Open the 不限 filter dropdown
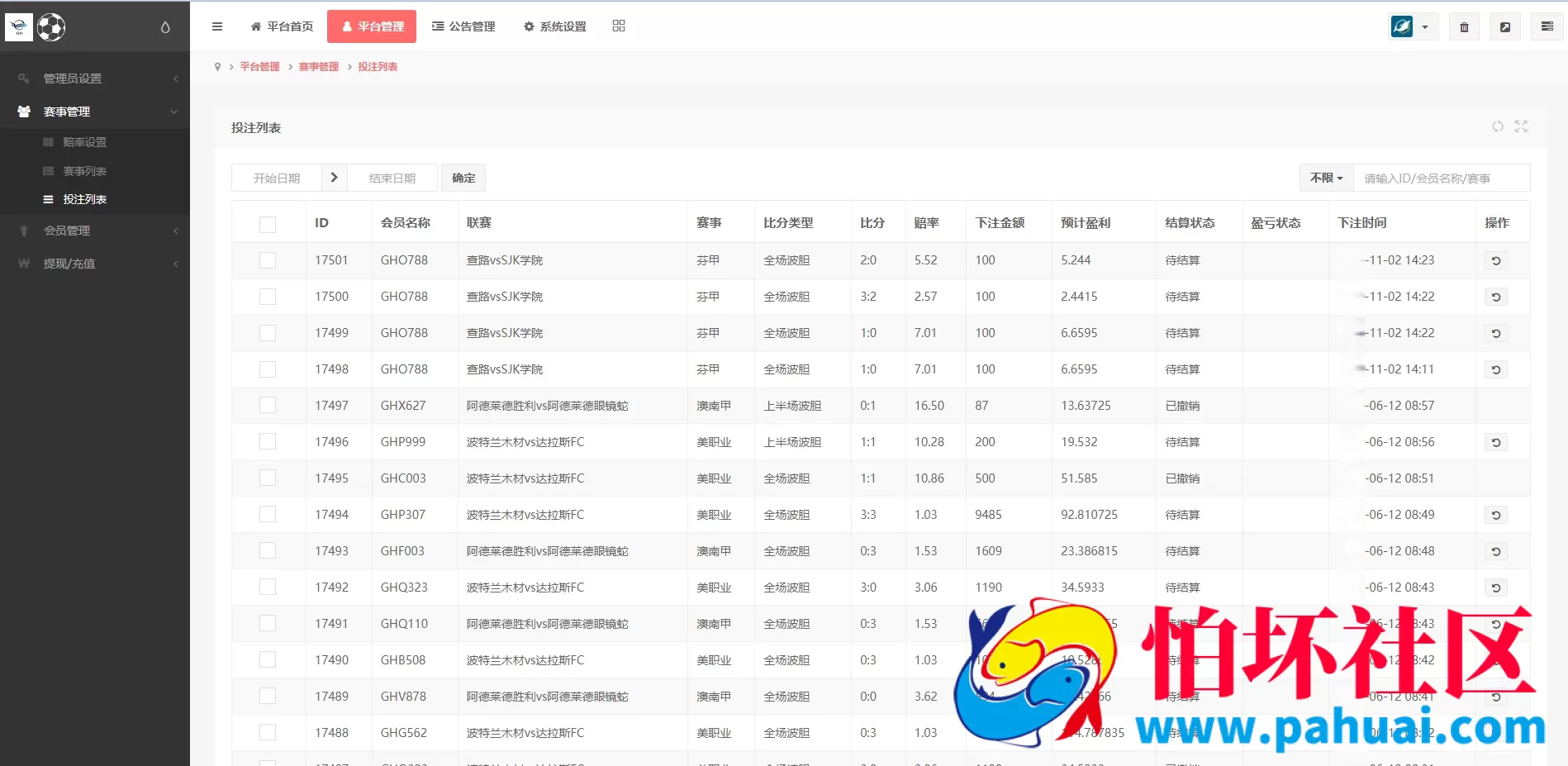This screenshot has height=766, width=1568. tap(1326, 178)
